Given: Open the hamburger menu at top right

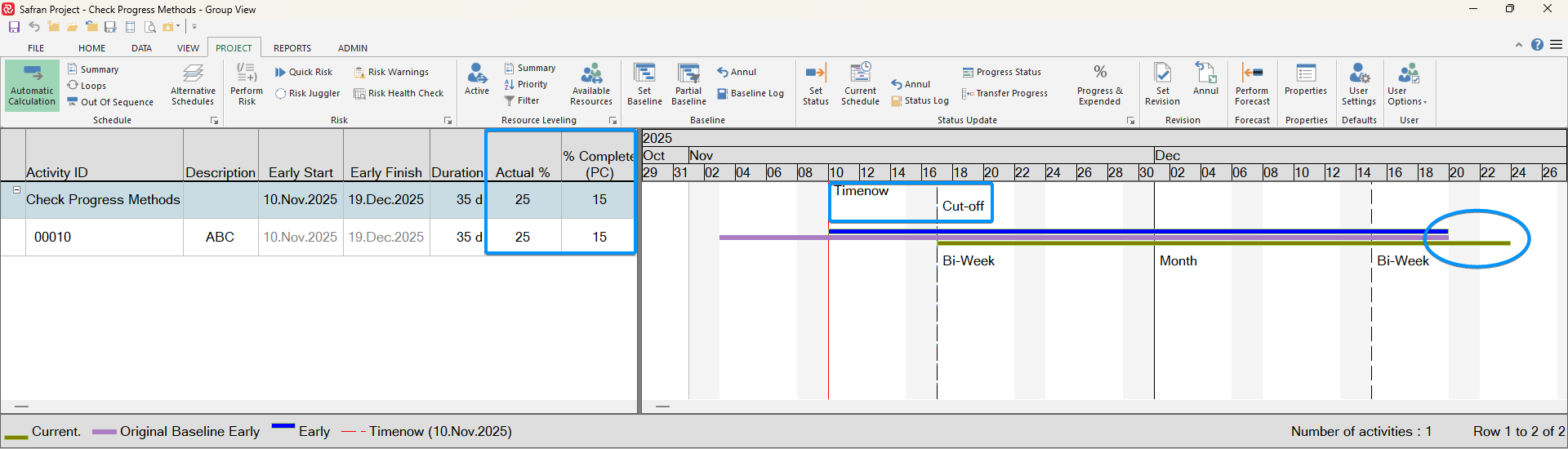Looking at the screenshot, I should pyautogui.click(x=1557, y=45).
